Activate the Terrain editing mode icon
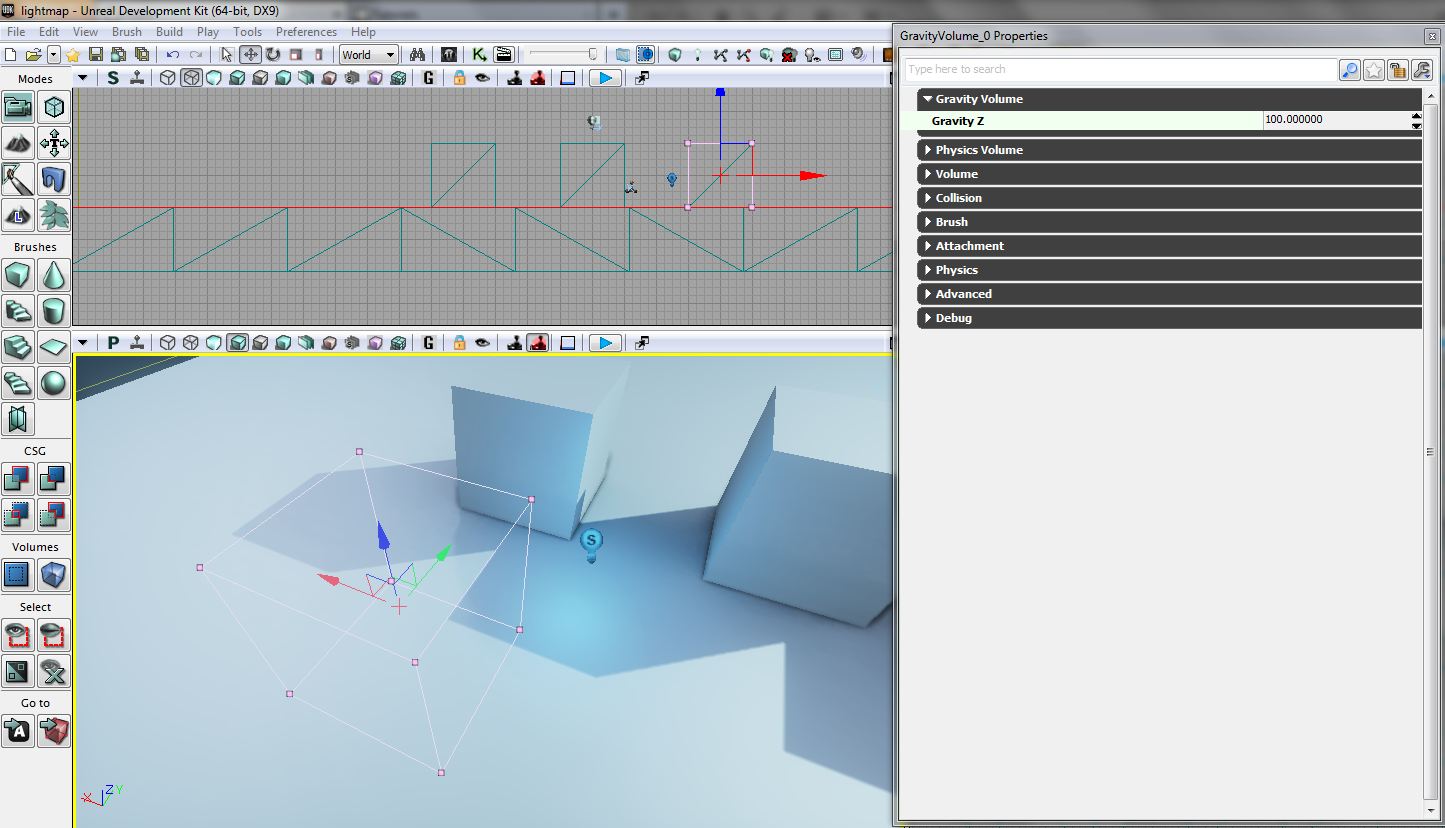Screen dimensions: 1445x828 point(18,143)
